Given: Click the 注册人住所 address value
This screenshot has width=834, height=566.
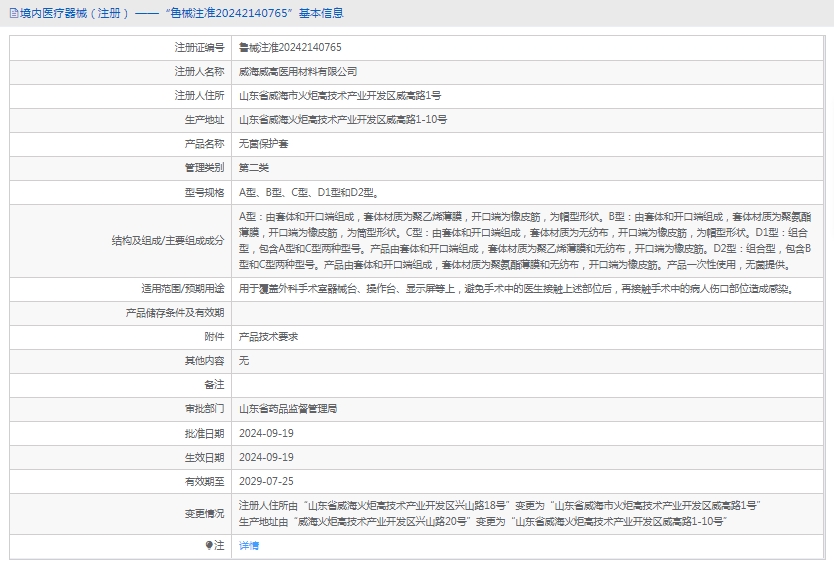Looking at the screenshot, I should click(x=340, y=95).
